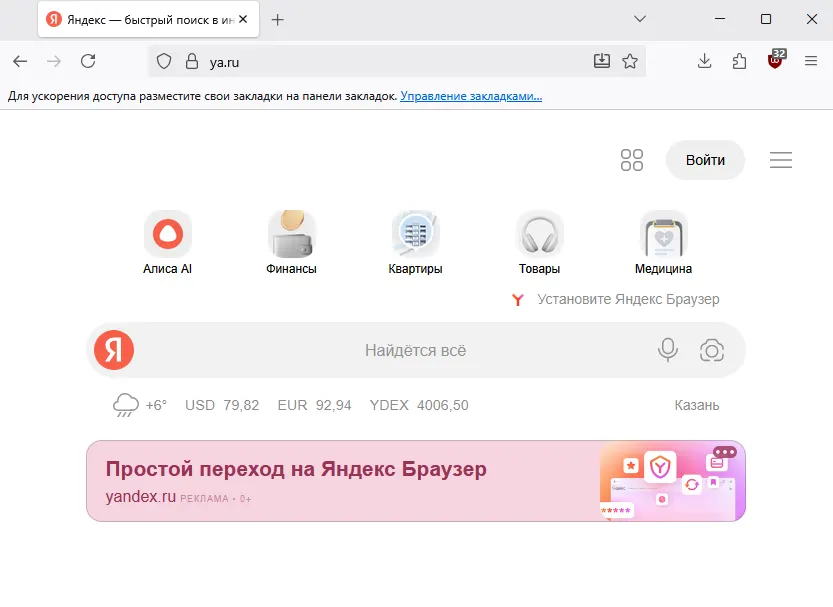The image size is (833, 607).
Task: Open the Firefox application hamburger menu
Action: (810, 61)
